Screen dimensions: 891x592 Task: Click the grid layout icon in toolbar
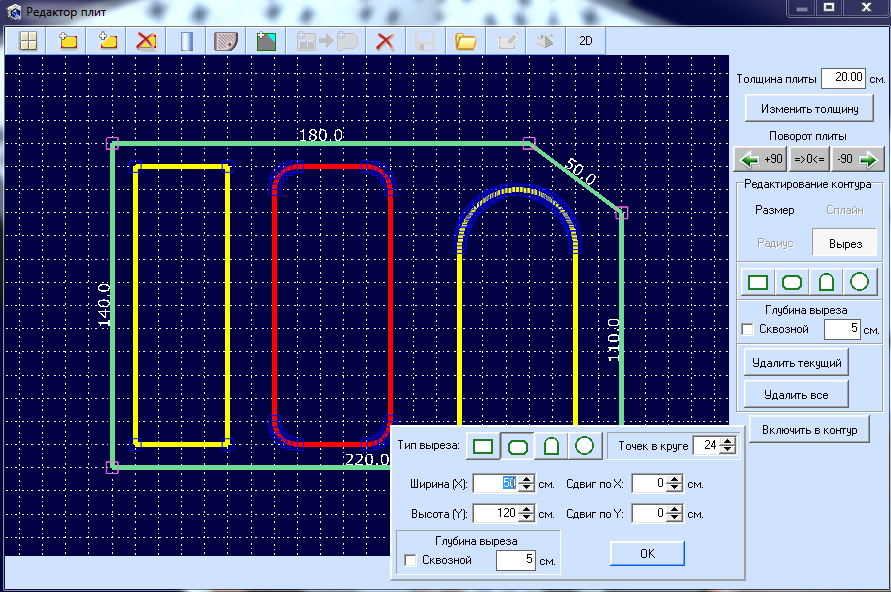28,41
